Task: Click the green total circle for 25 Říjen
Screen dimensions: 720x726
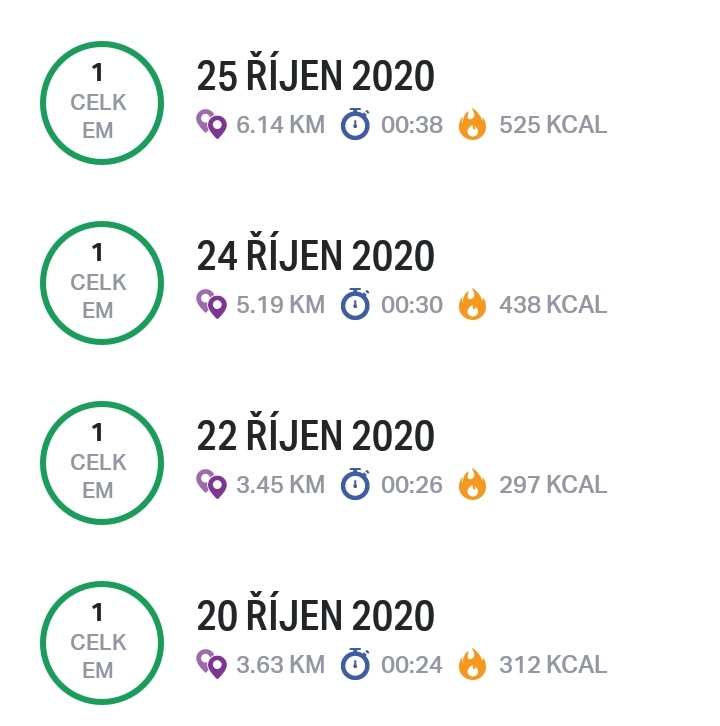Action: [102, 103]
